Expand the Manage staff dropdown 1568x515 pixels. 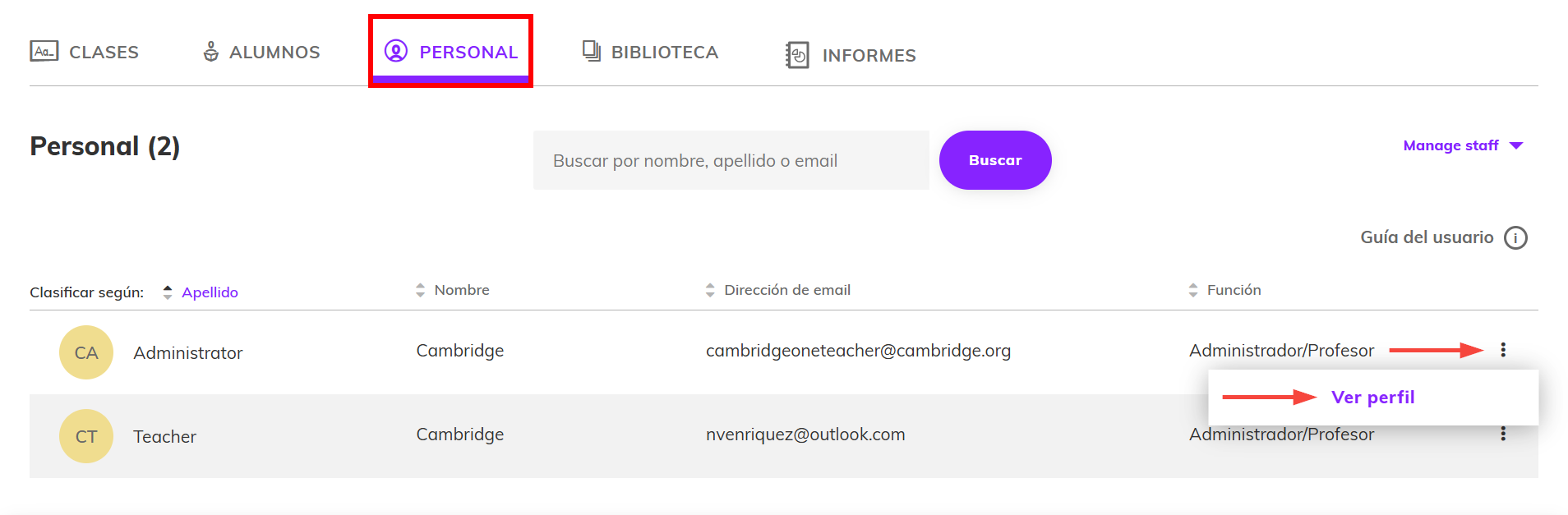1463,145
